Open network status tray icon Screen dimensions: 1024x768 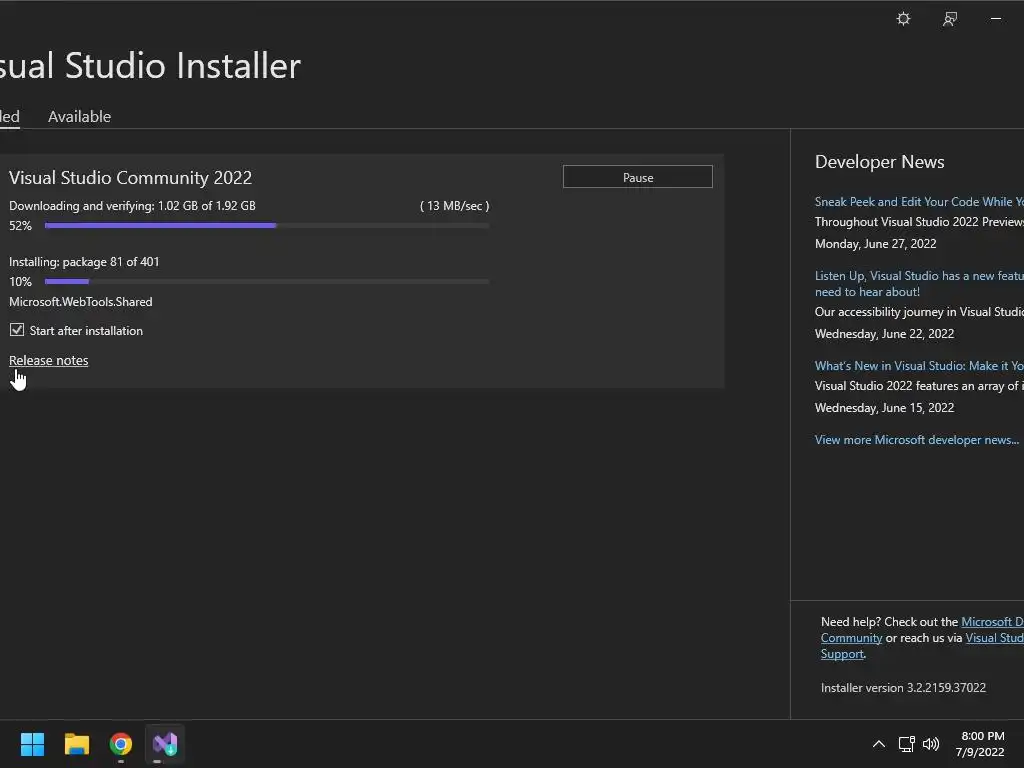pyautogui.click(x=906, y=744)
